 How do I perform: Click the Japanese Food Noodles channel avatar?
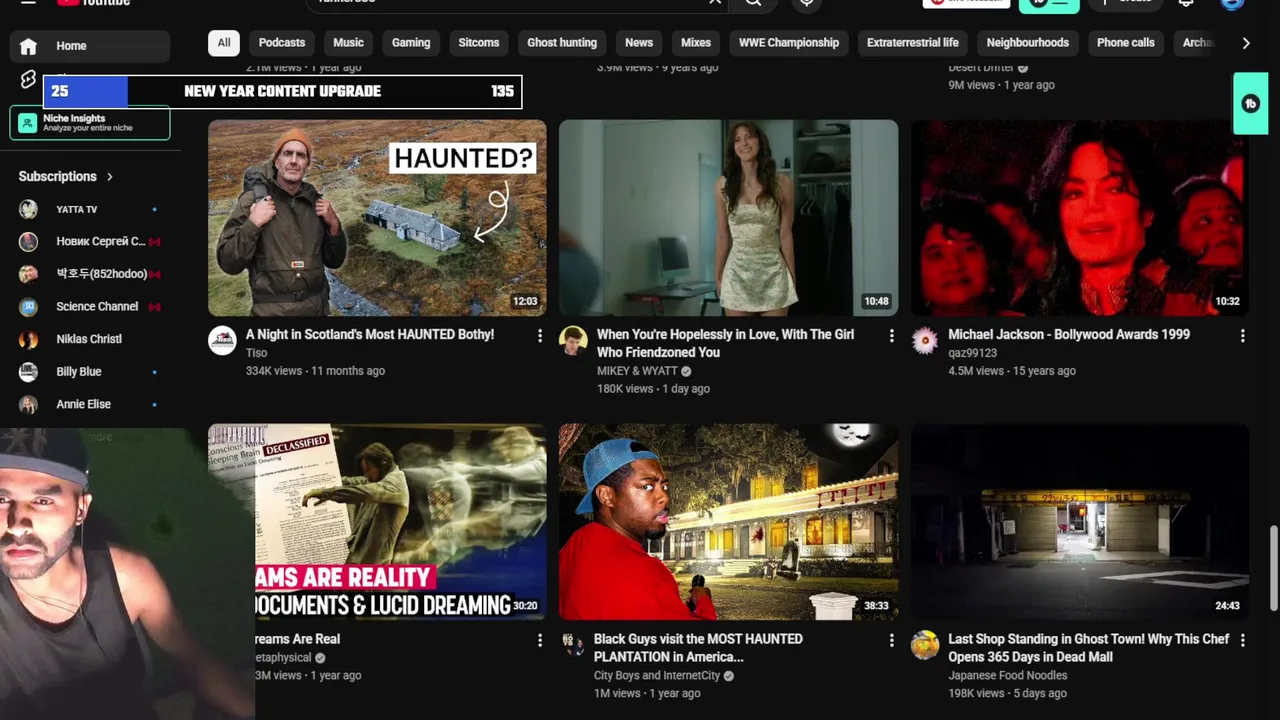tap(925, 644)
